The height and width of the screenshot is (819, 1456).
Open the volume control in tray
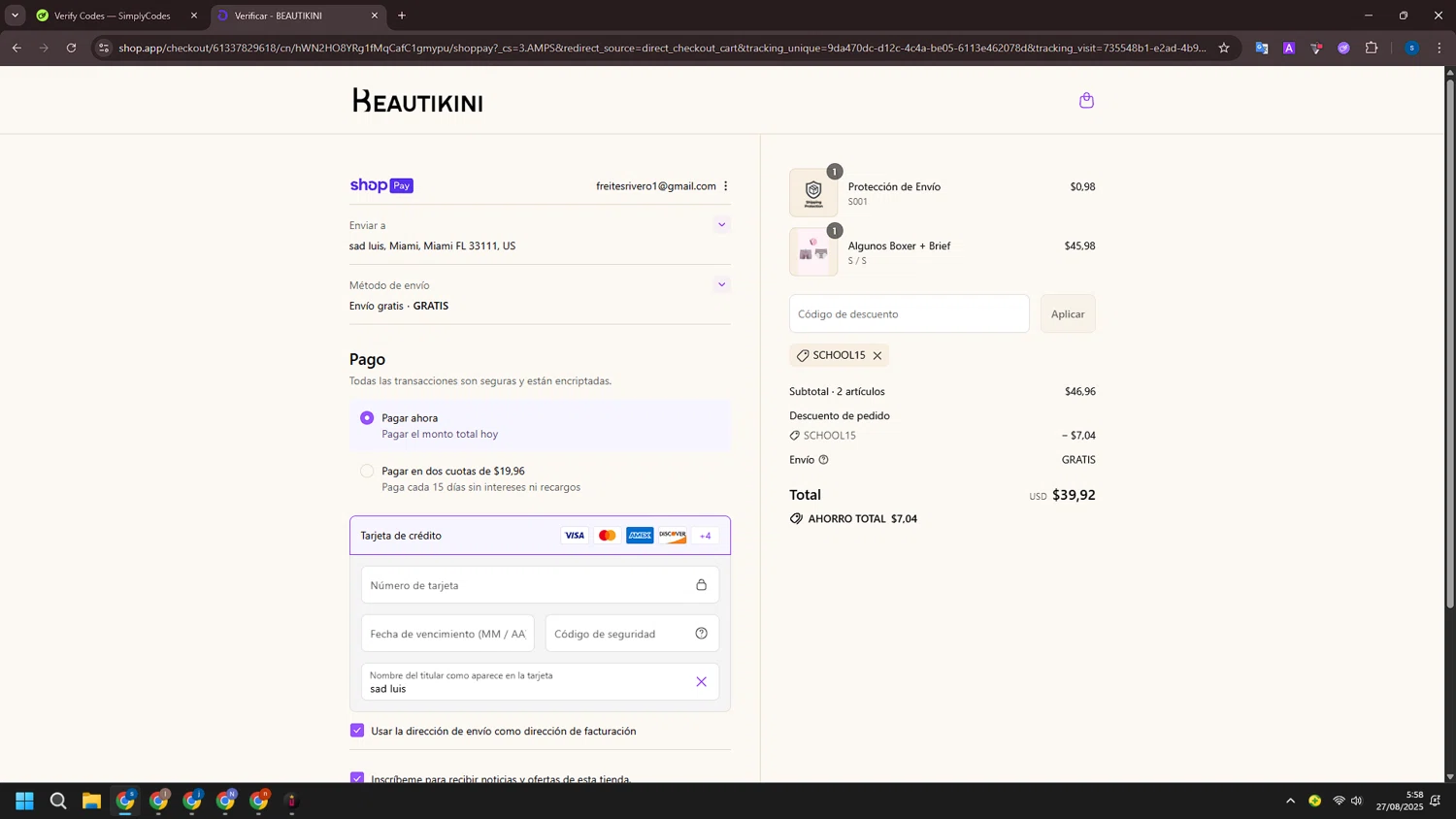pos(1357,801)
